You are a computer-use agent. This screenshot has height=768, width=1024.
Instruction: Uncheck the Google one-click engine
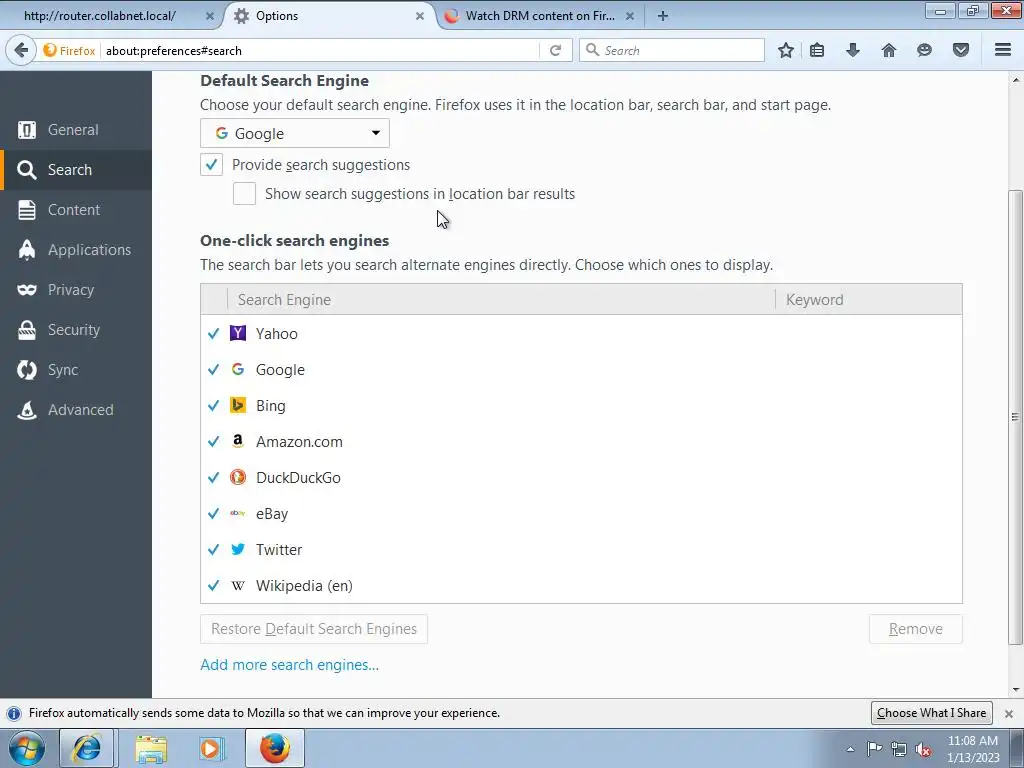coord(213,370)
